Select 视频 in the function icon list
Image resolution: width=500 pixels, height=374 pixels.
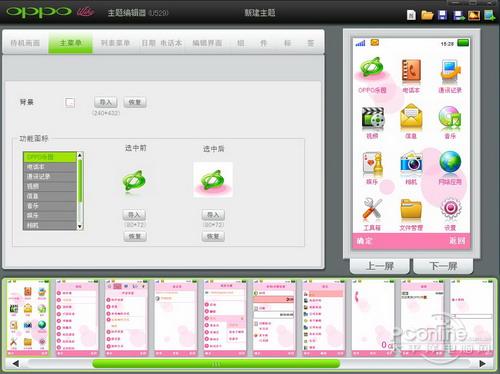pos(50,186)
